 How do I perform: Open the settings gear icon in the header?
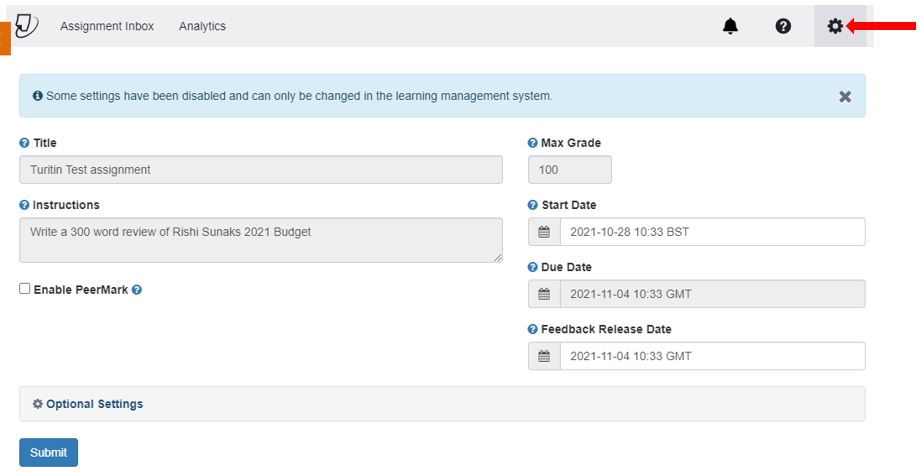835,26
